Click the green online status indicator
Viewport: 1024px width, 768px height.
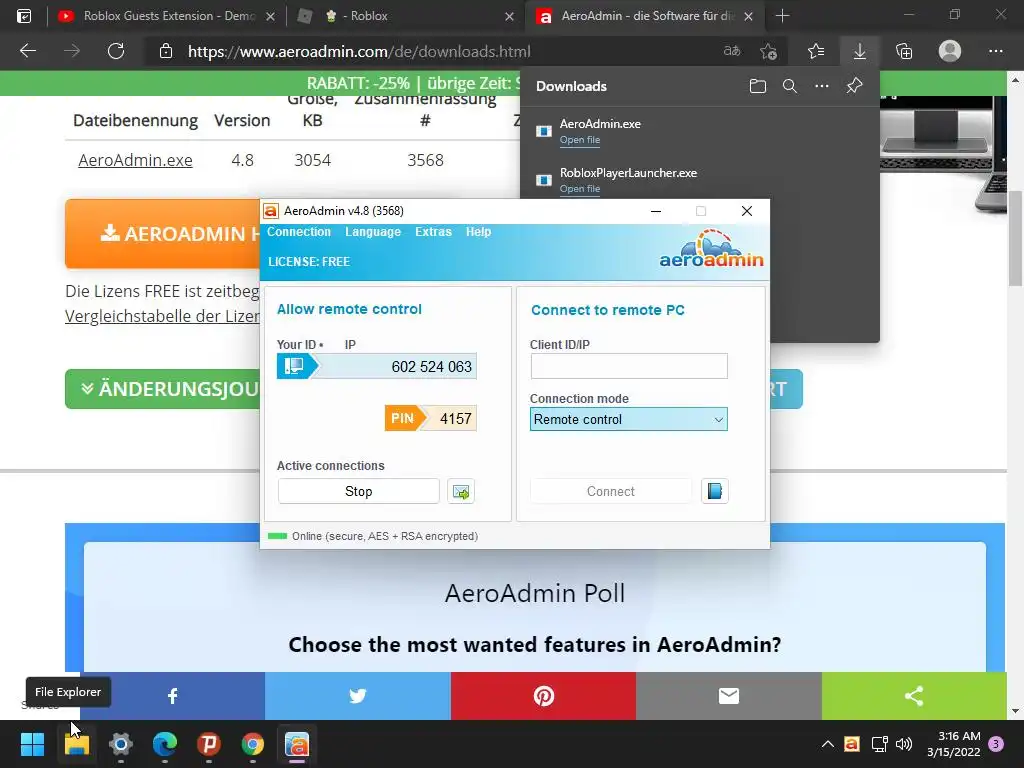click(278, 536)
